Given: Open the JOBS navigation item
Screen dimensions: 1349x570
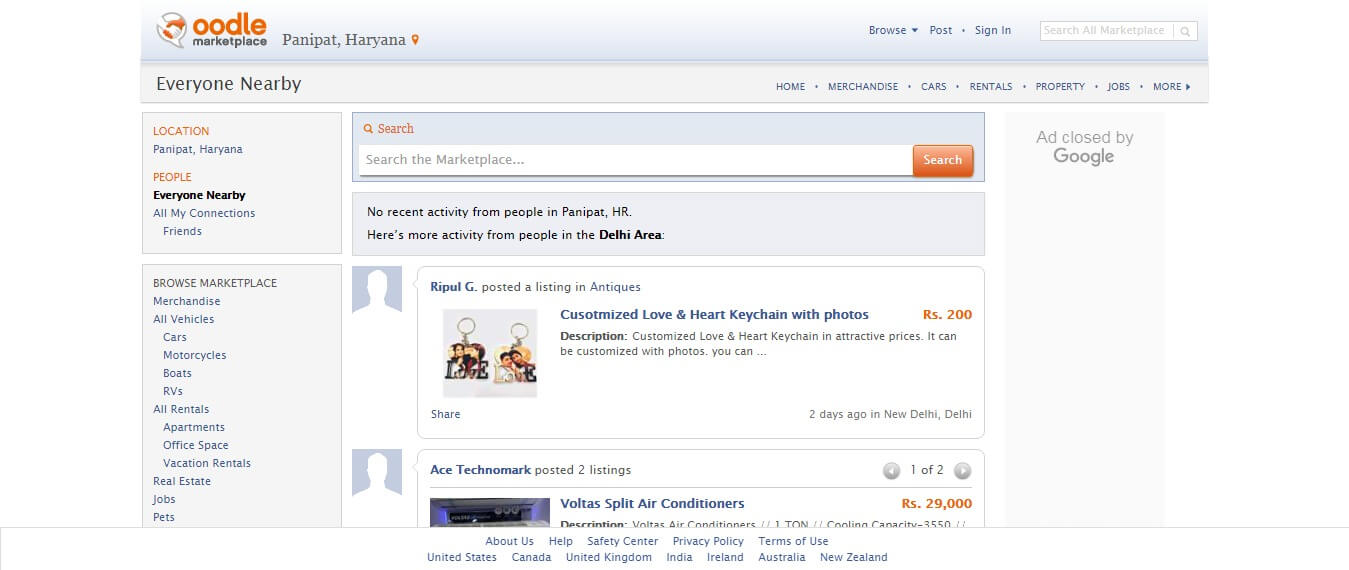Looking at the screenshot, I should [1119, 87].
